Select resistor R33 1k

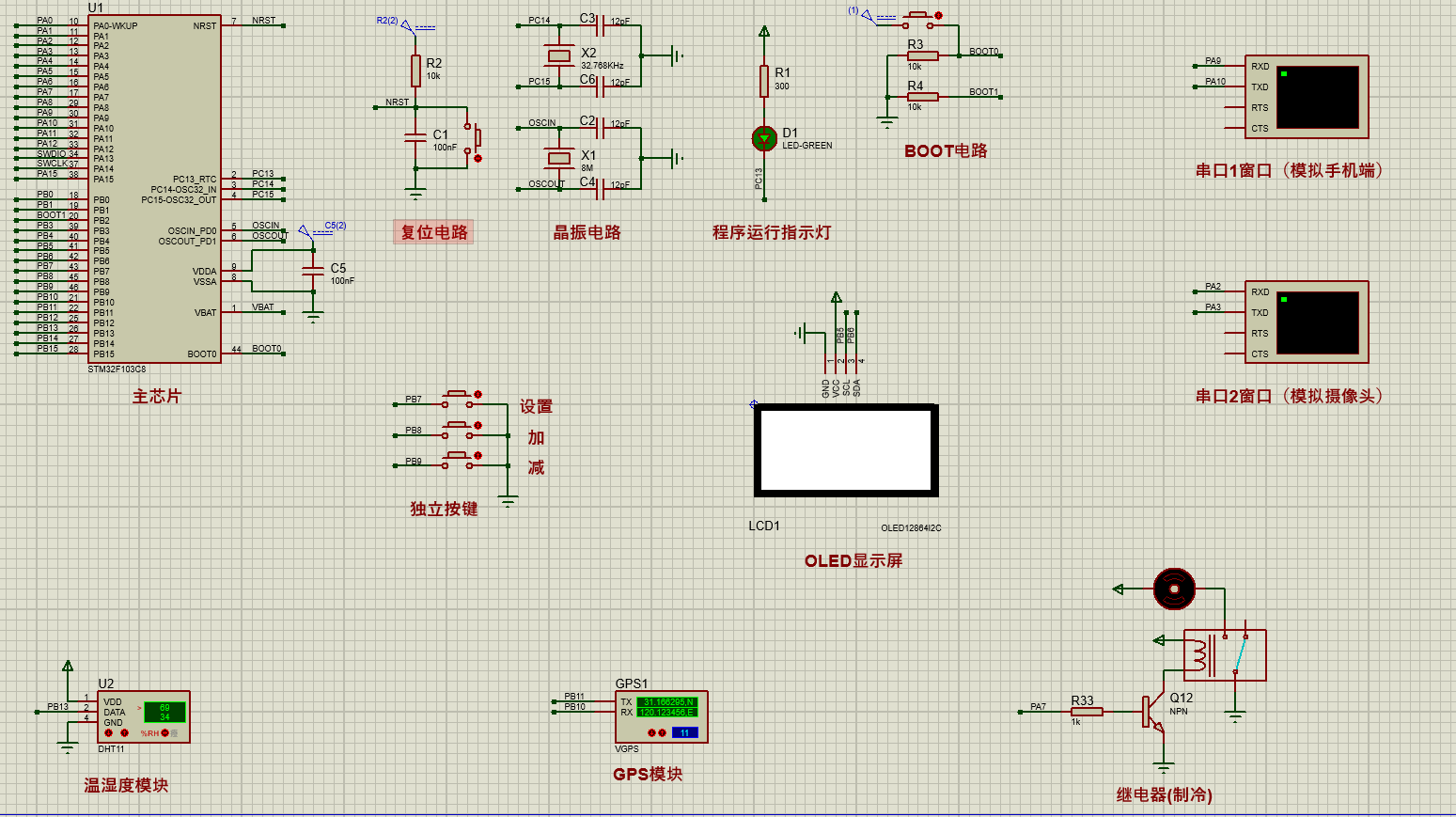coord(1087,712)
